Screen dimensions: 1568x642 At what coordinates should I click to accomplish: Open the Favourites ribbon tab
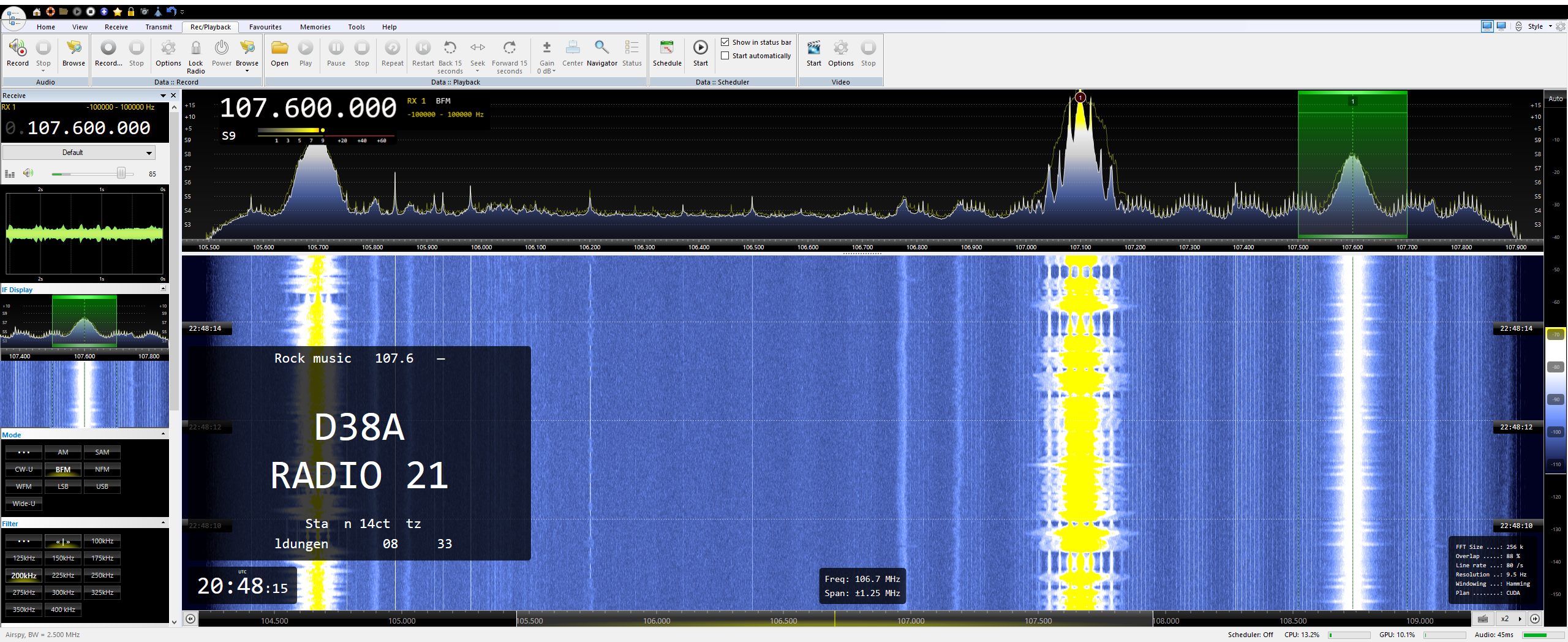(x=265, y=27)
